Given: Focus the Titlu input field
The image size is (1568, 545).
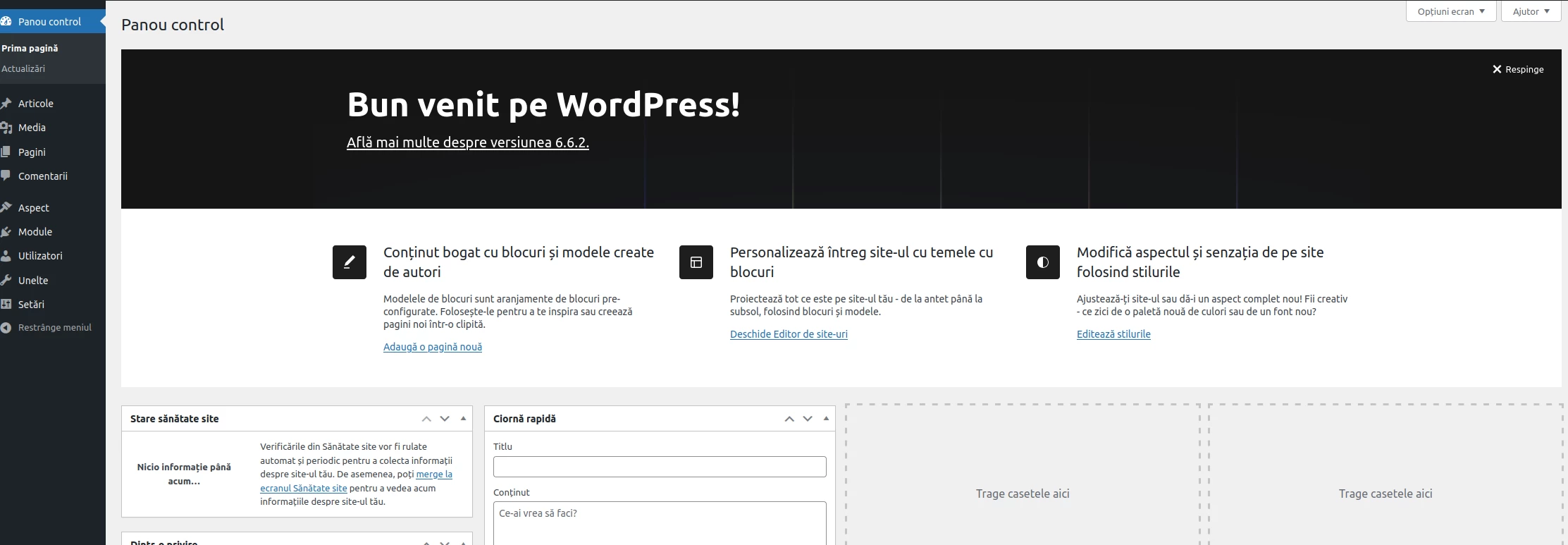Looking at the screenshot, I should (659, 467).
